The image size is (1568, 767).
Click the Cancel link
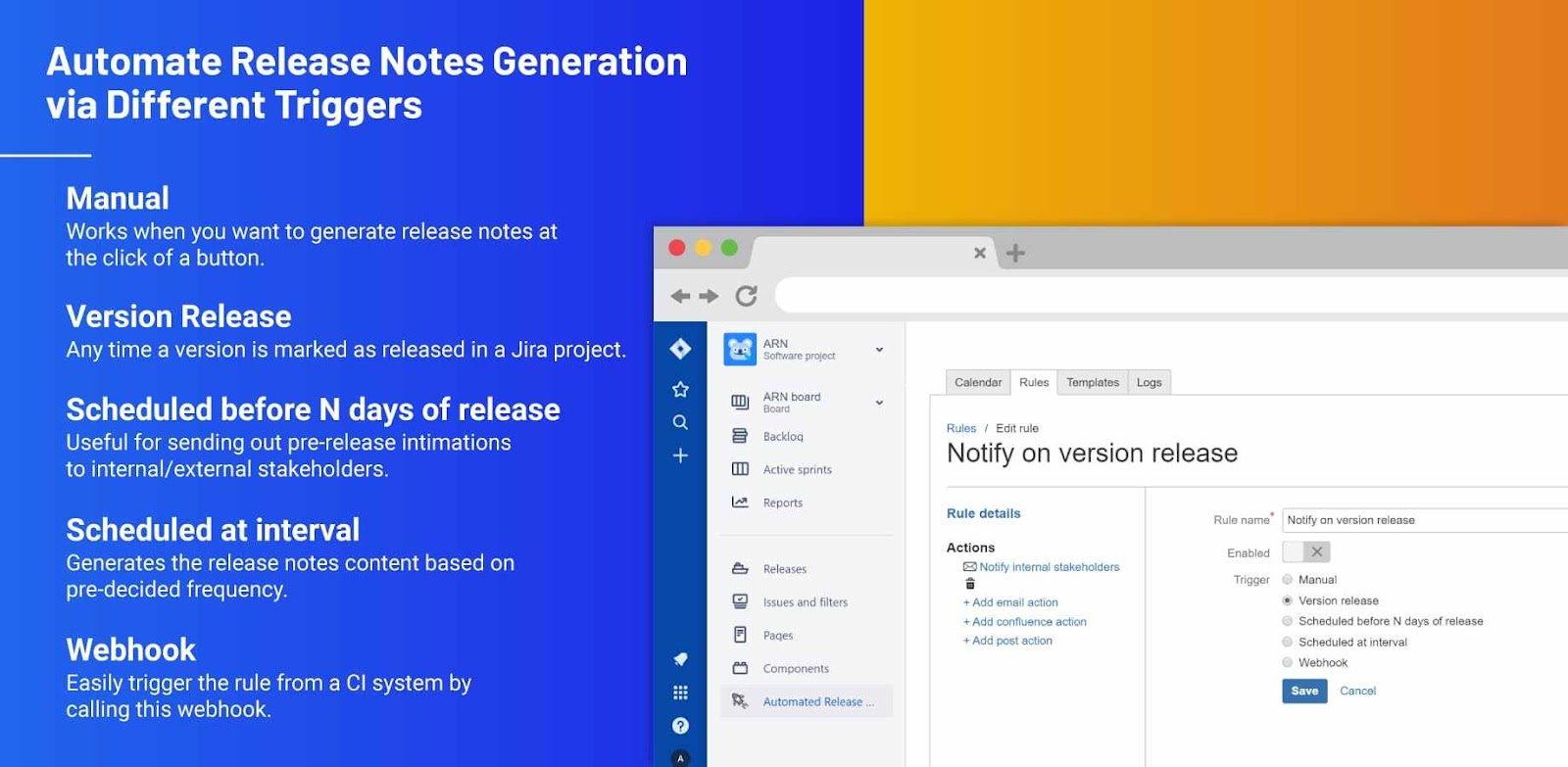click(1358, 691)
